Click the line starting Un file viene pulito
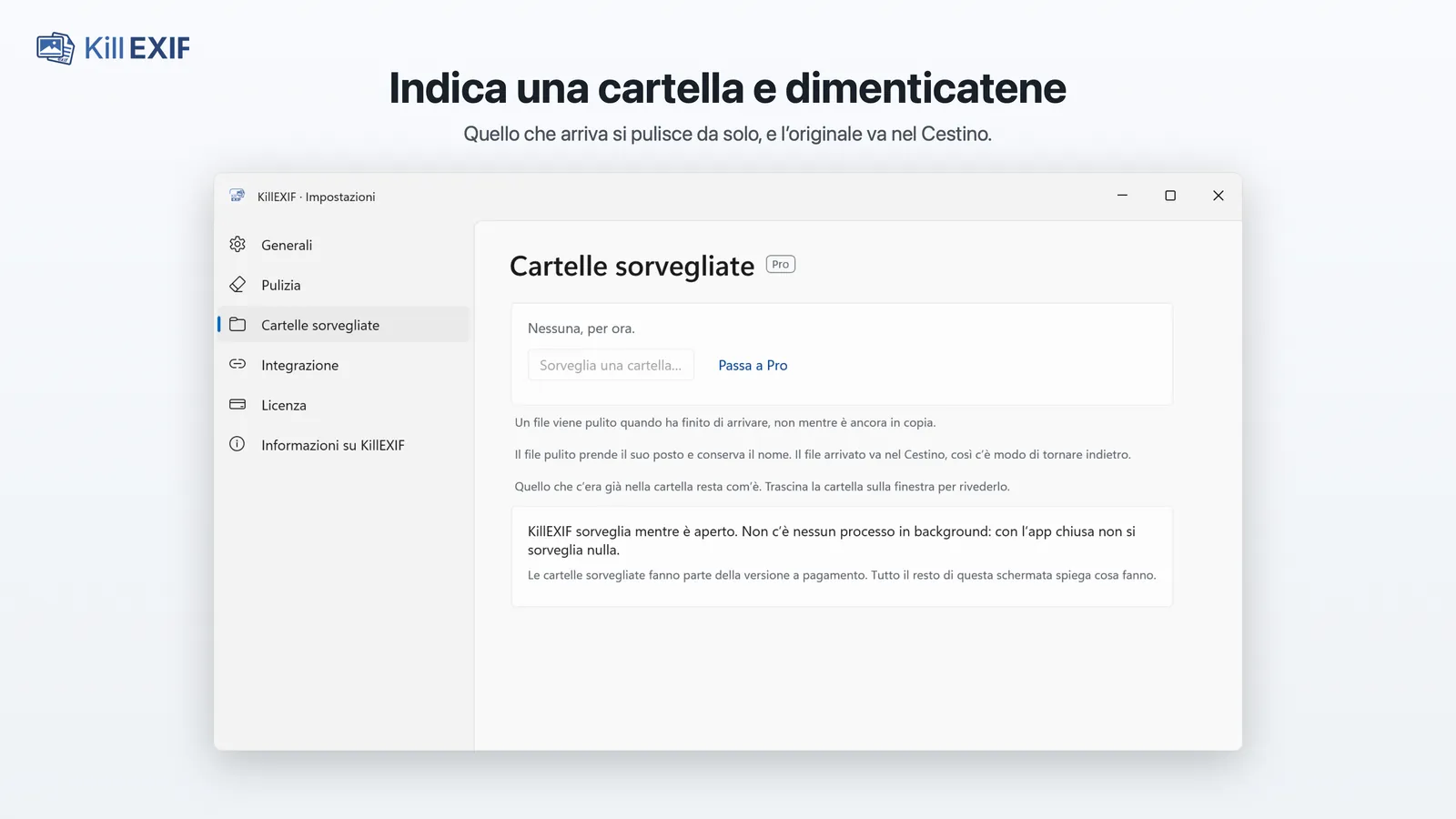Image resolution: width=1456 pixels, height=819 pixels. [x=725, y=422]
